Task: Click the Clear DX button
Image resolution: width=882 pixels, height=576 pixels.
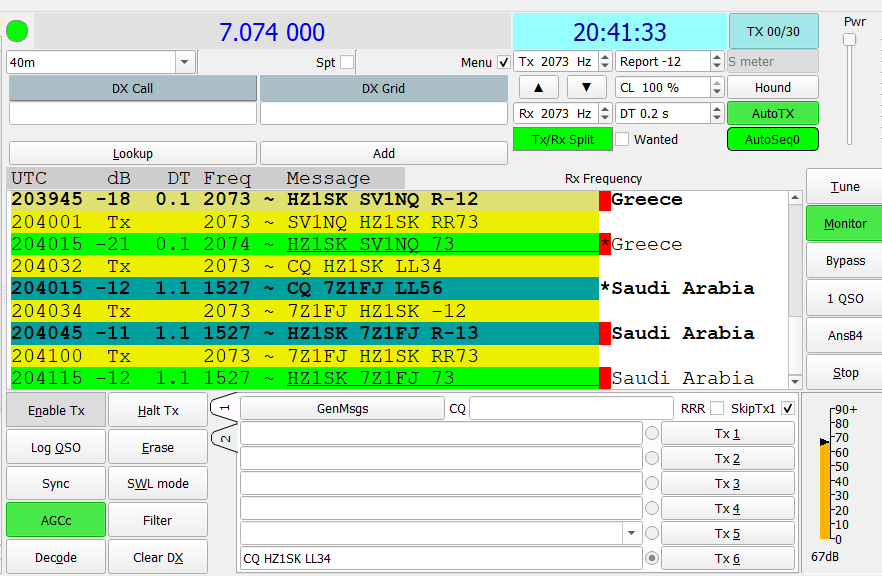Action: tap(158, 557)
